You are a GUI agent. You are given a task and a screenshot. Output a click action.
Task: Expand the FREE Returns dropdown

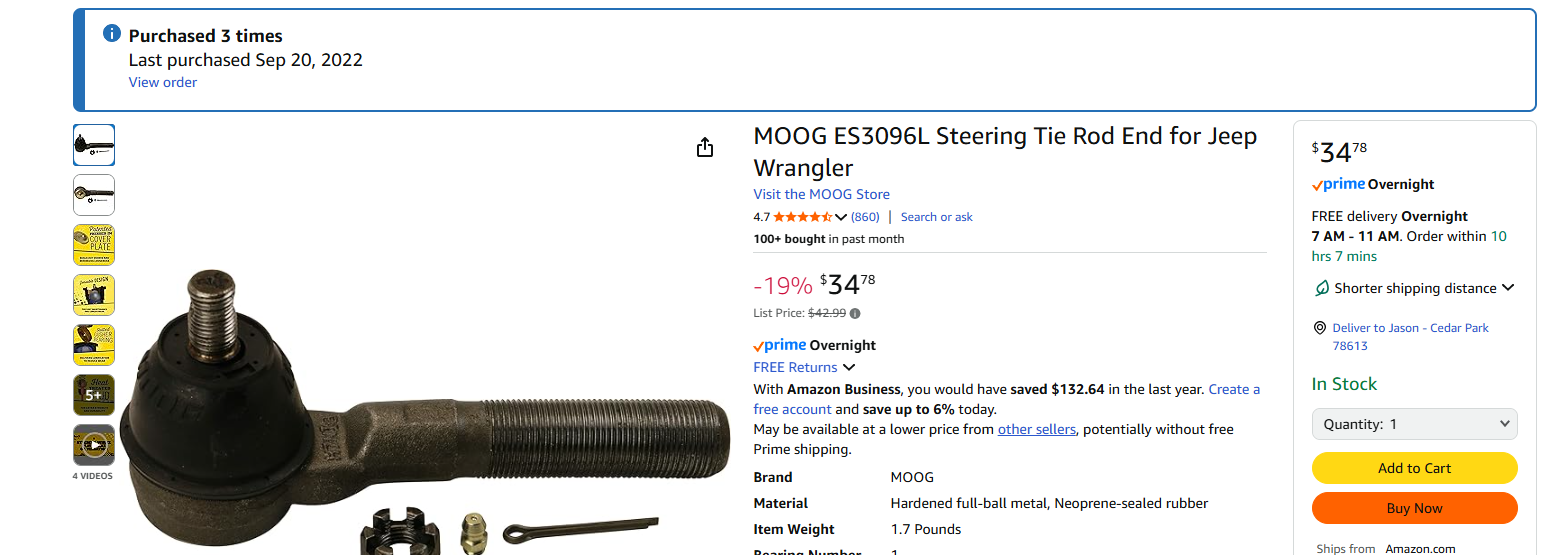click(x=849, y=367)
